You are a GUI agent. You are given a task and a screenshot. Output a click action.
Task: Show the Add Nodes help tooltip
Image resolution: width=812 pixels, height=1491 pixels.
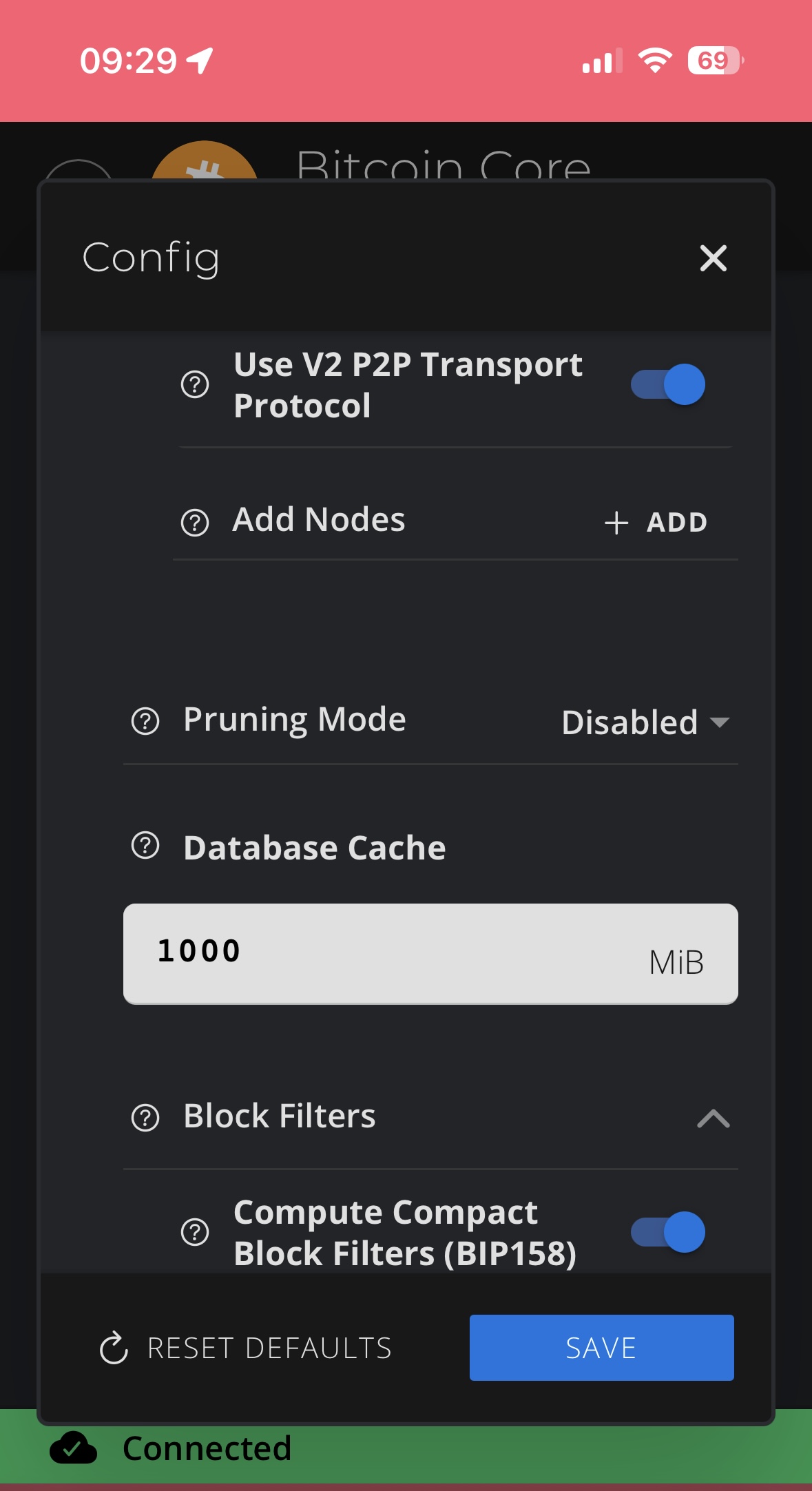click(195, 523)
